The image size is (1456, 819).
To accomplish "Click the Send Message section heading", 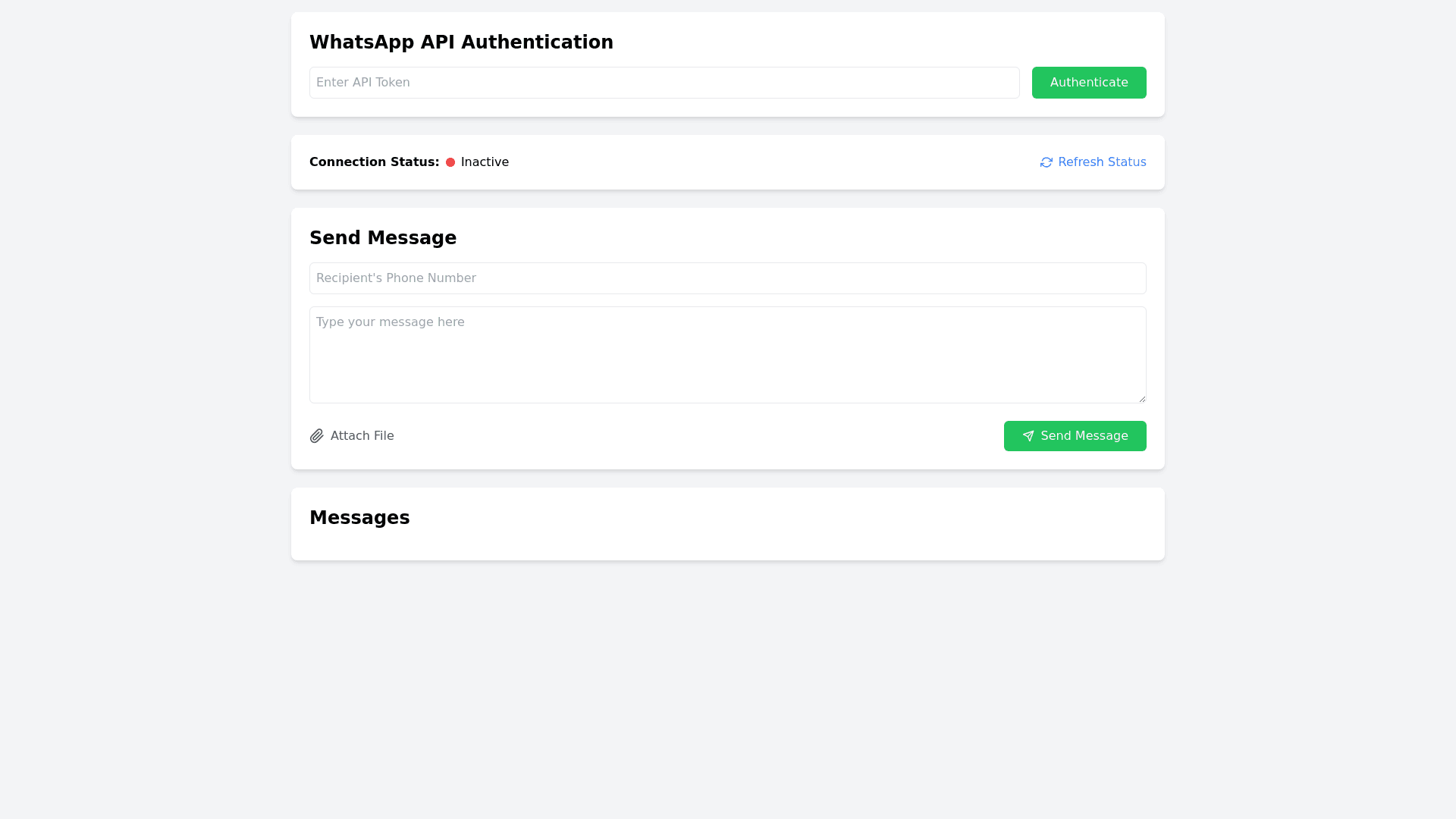I will [x=383, y=238].
